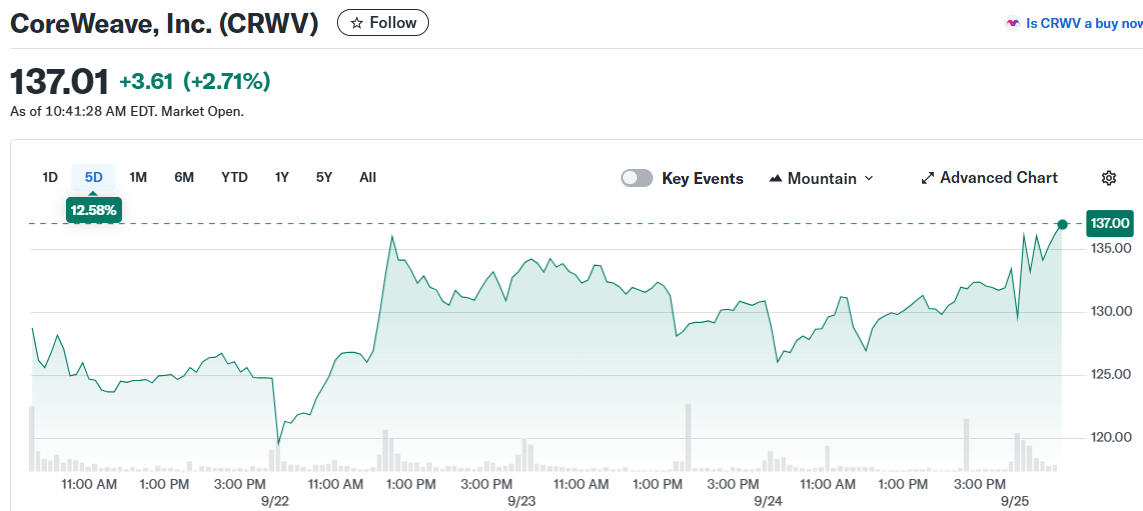Image resolution: width=1143 pixels, height=511 pixels.
Task: Click the 137.00 current price label
Action: (x=1110, y=224)
